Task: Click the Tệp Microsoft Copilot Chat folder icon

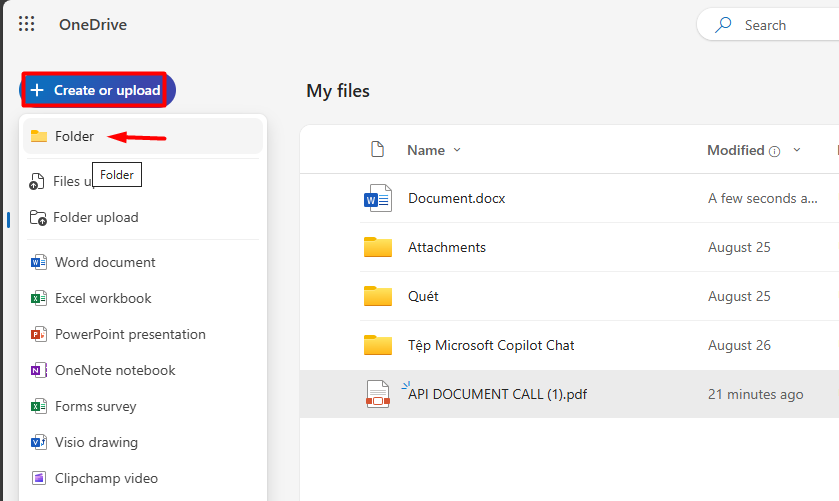Action: 377,345
